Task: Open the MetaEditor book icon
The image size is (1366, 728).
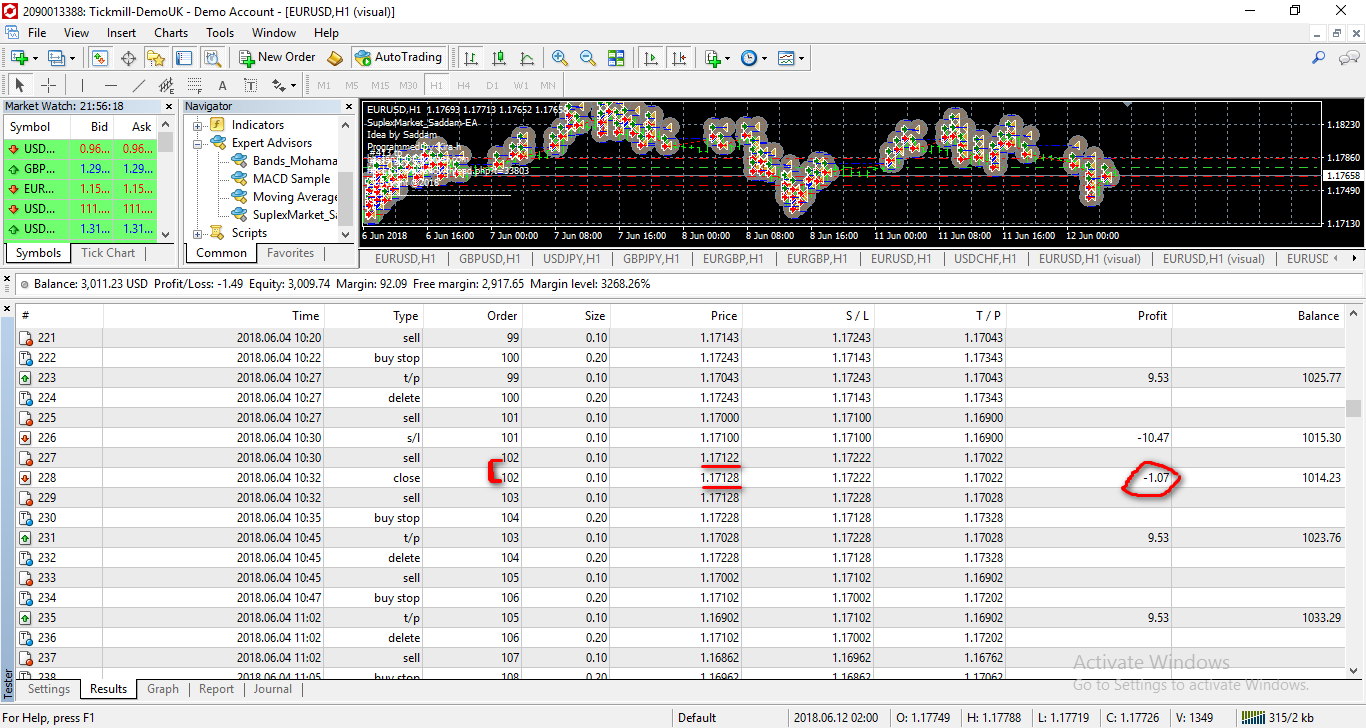Action: click(x=335, y=58)
